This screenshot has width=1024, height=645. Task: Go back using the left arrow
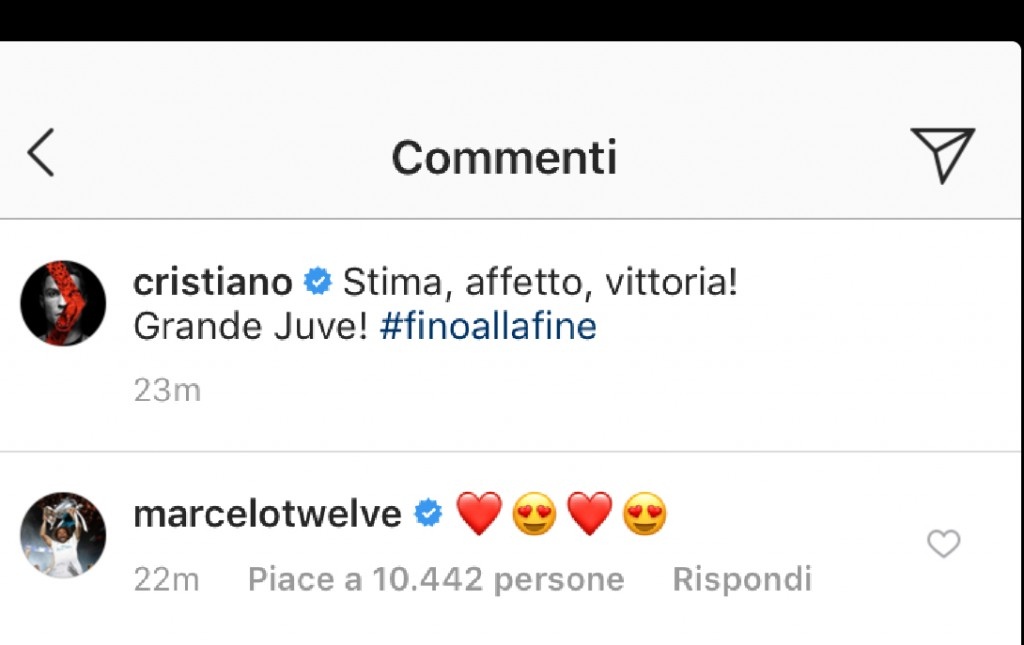40,152
